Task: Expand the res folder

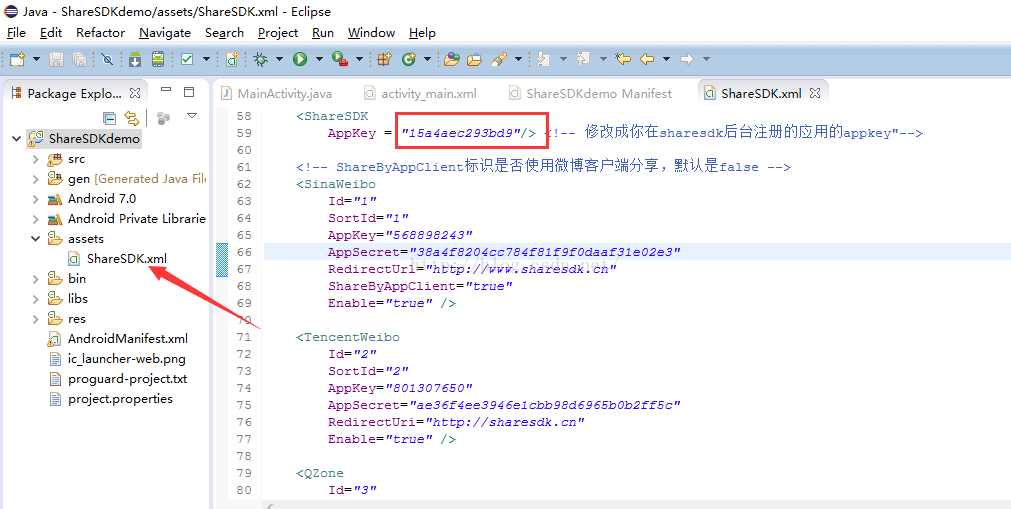Action: [35, 319]
